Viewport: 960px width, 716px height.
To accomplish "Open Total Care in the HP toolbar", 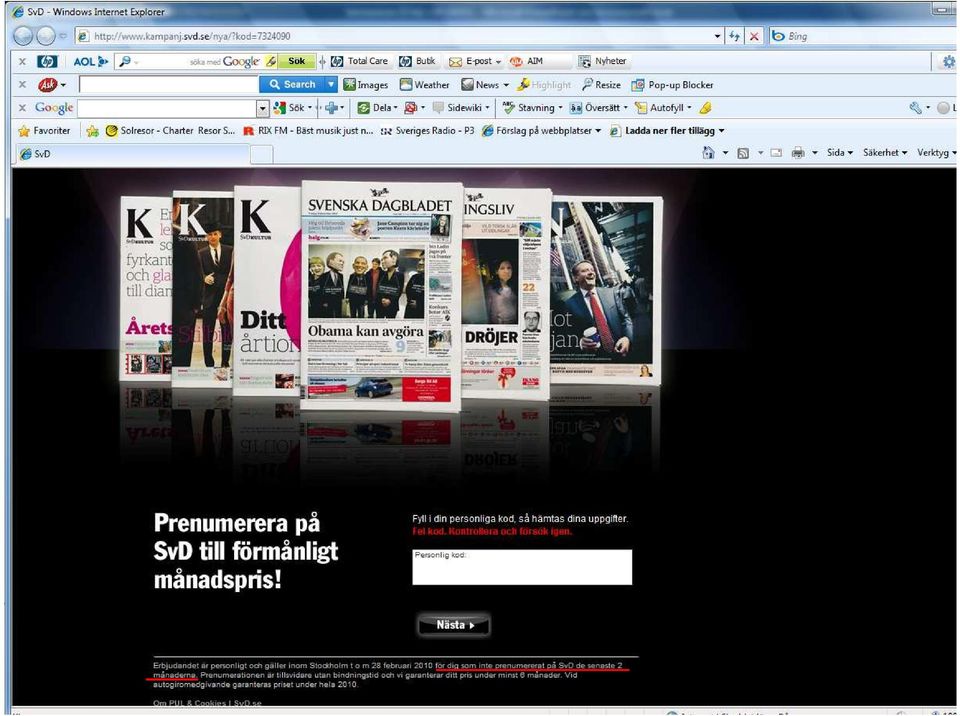I will point(359,61).
